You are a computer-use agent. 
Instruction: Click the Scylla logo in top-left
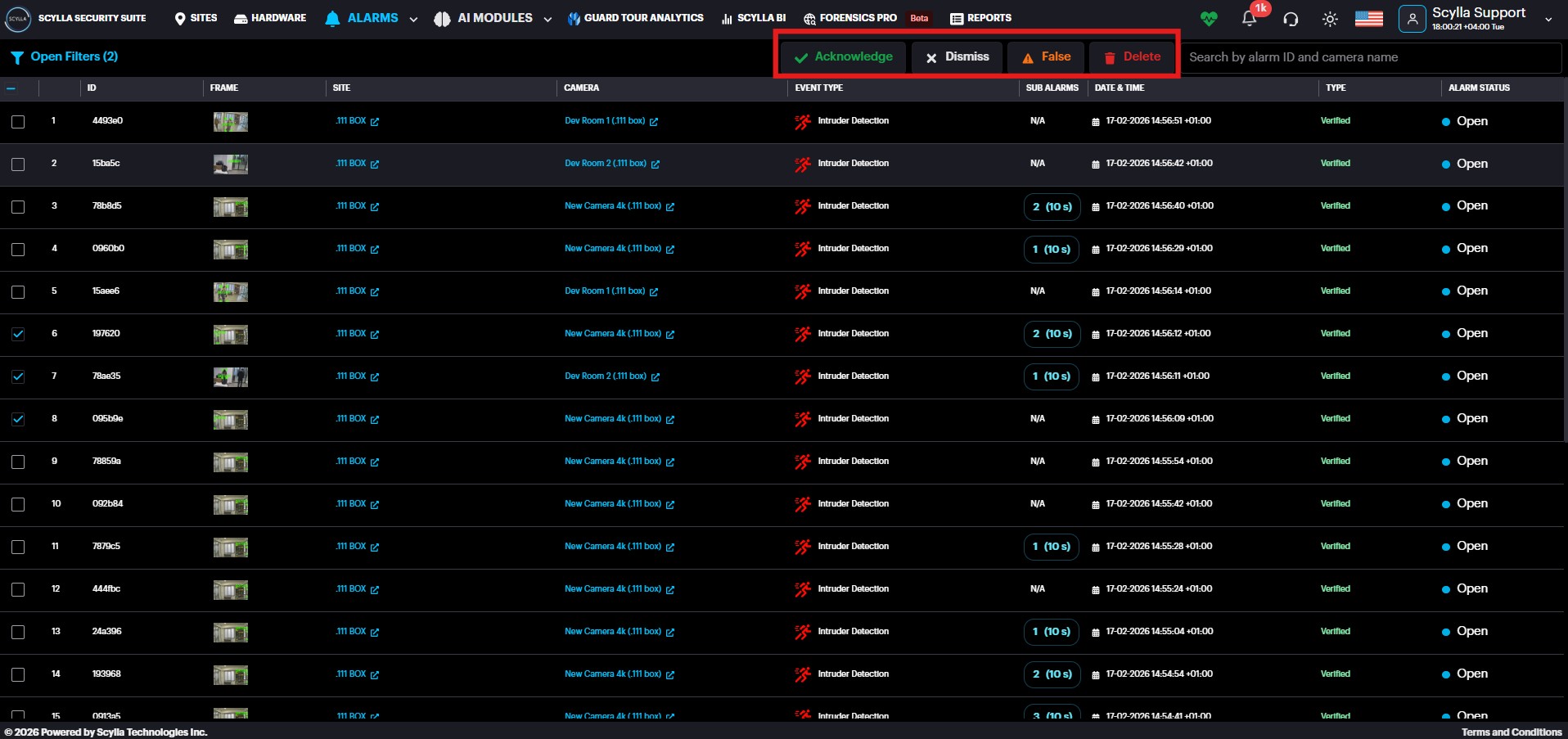coord(18,18)
